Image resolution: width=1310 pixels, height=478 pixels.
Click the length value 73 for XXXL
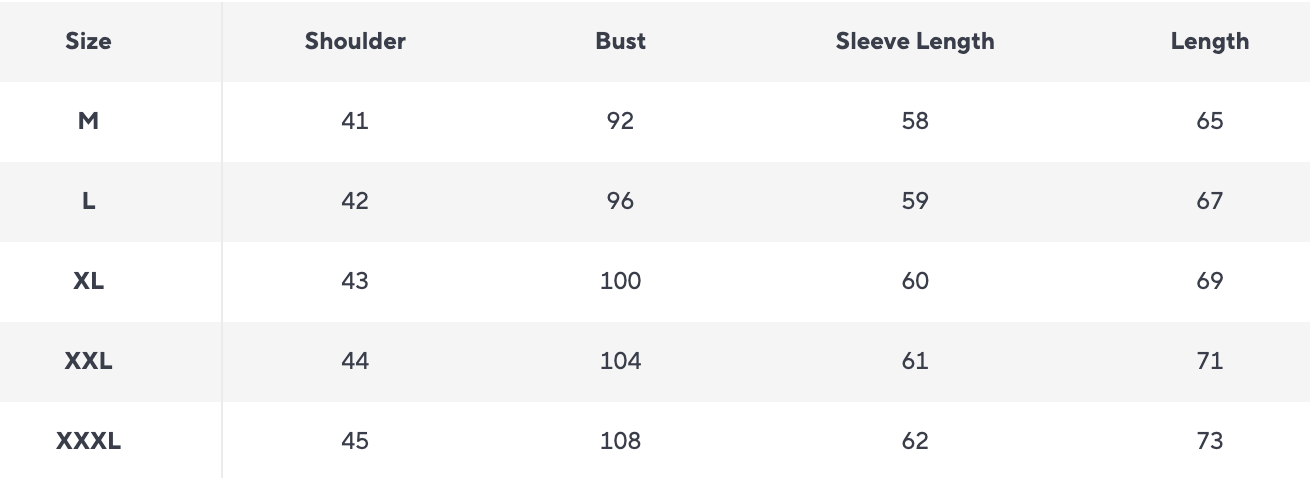pos(1209,441)
